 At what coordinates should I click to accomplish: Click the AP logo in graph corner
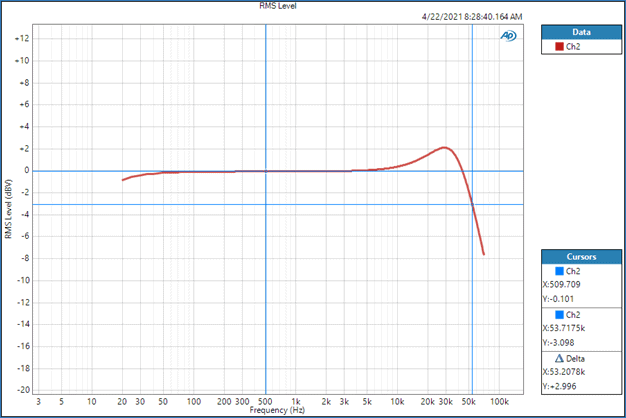(x=507, y=35)
